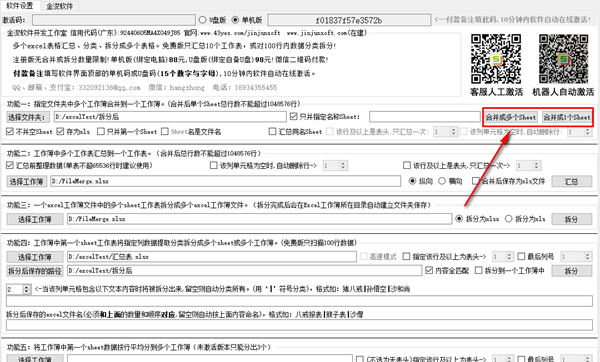Toggle the 不并空Sheet checkbox

(10, 132)
